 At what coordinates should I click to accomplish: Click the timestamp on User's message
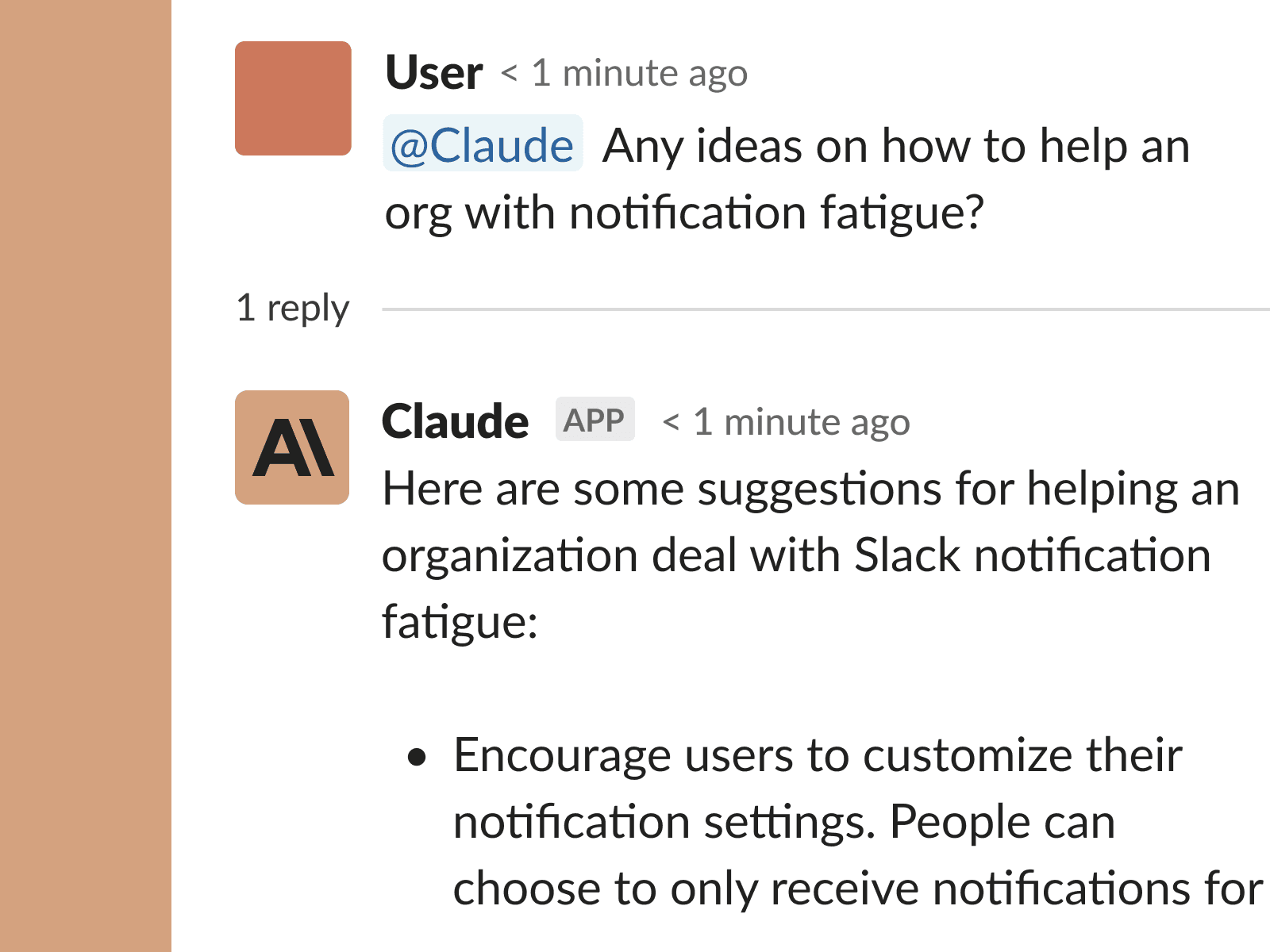coord(624,74)
